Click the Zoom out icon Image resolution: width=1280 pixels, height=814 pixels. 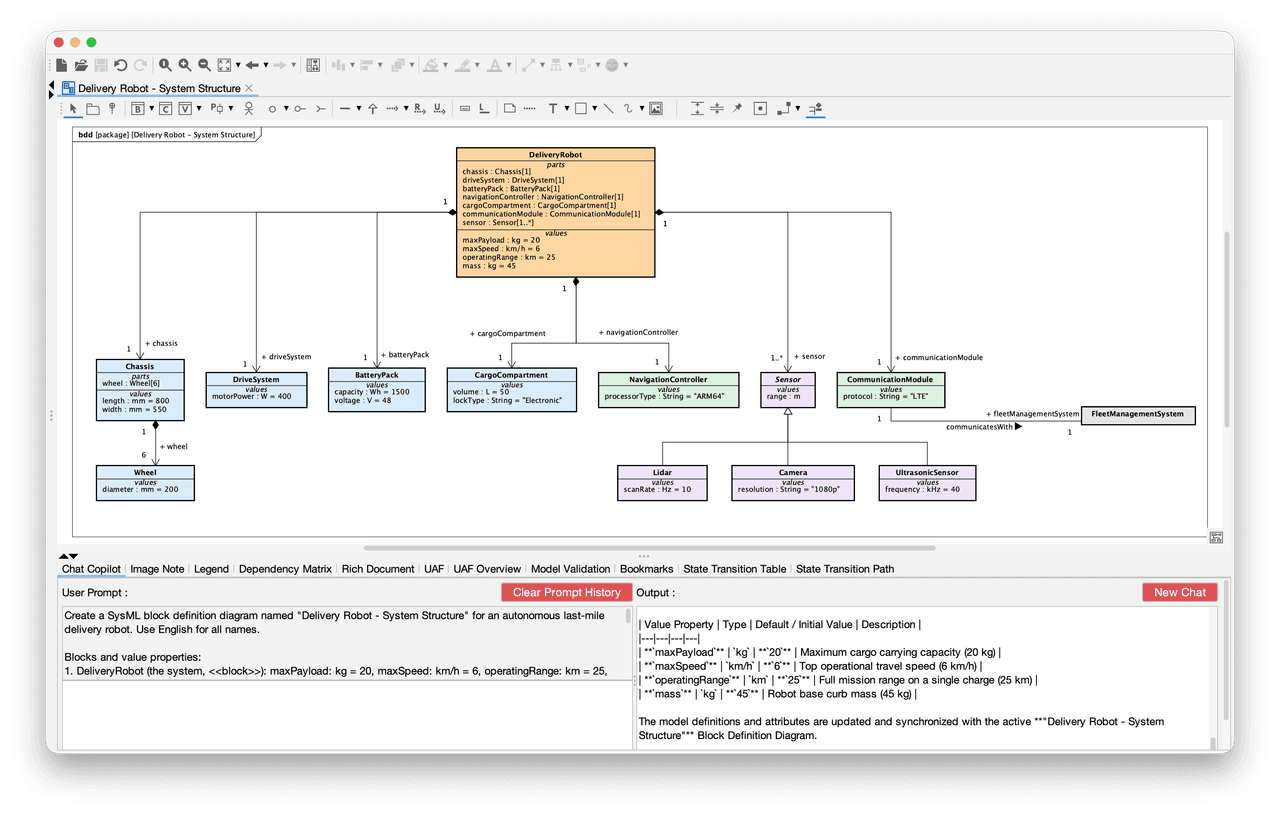pos(204,65)
